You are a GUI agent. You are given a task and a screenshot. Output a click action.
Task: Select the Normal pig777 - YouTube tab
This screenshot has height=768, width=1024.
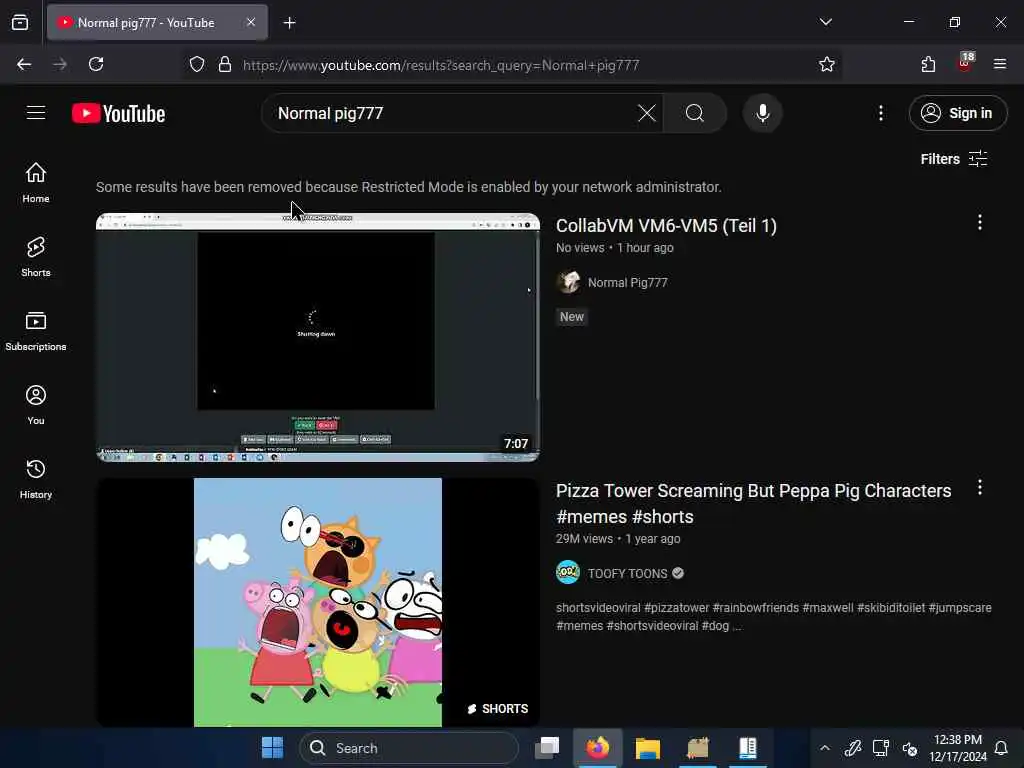pyautogui.click(x=157, y=22)
